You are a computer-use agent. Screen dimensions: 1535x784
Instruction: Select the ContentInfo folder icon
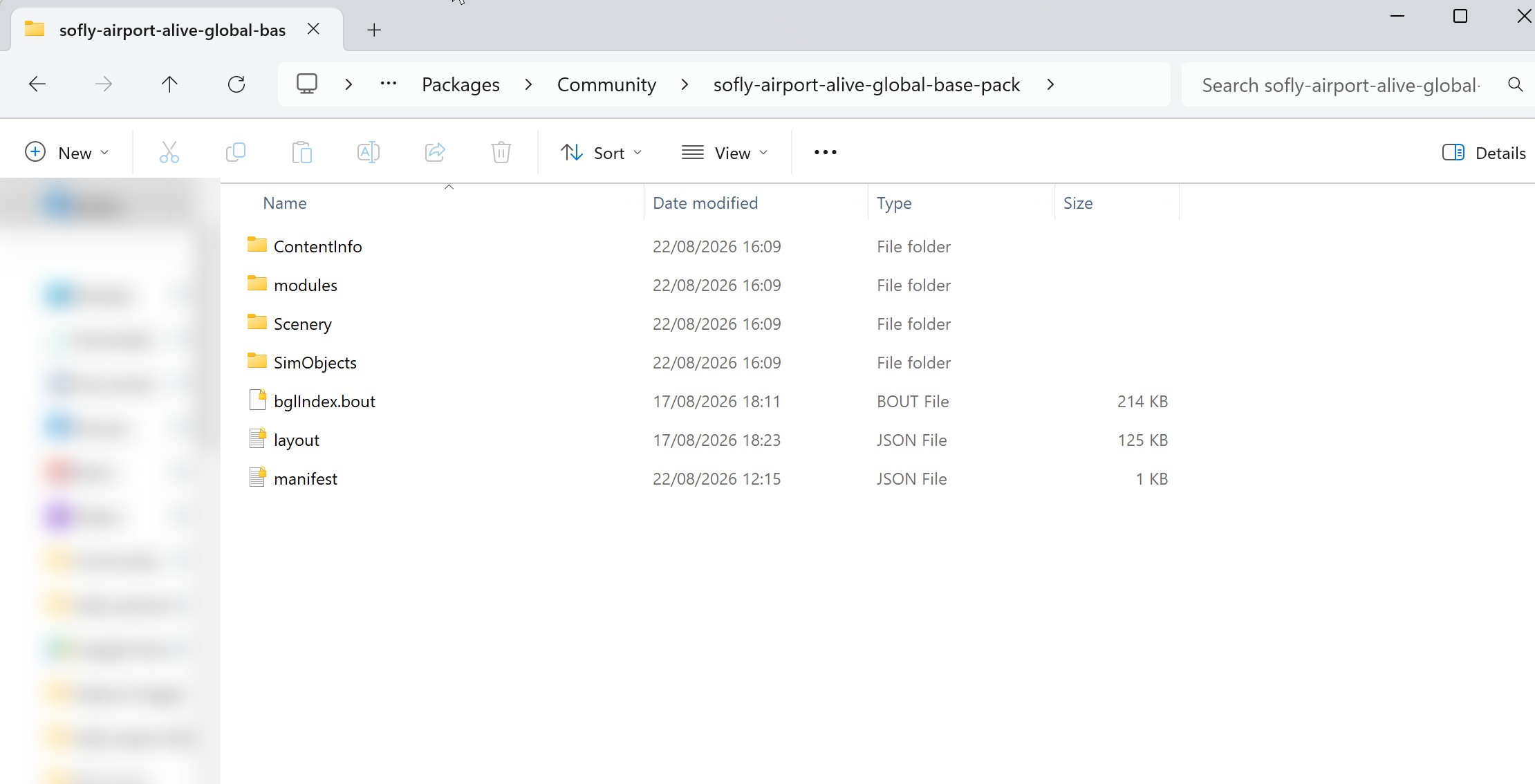tap(257, 245)
